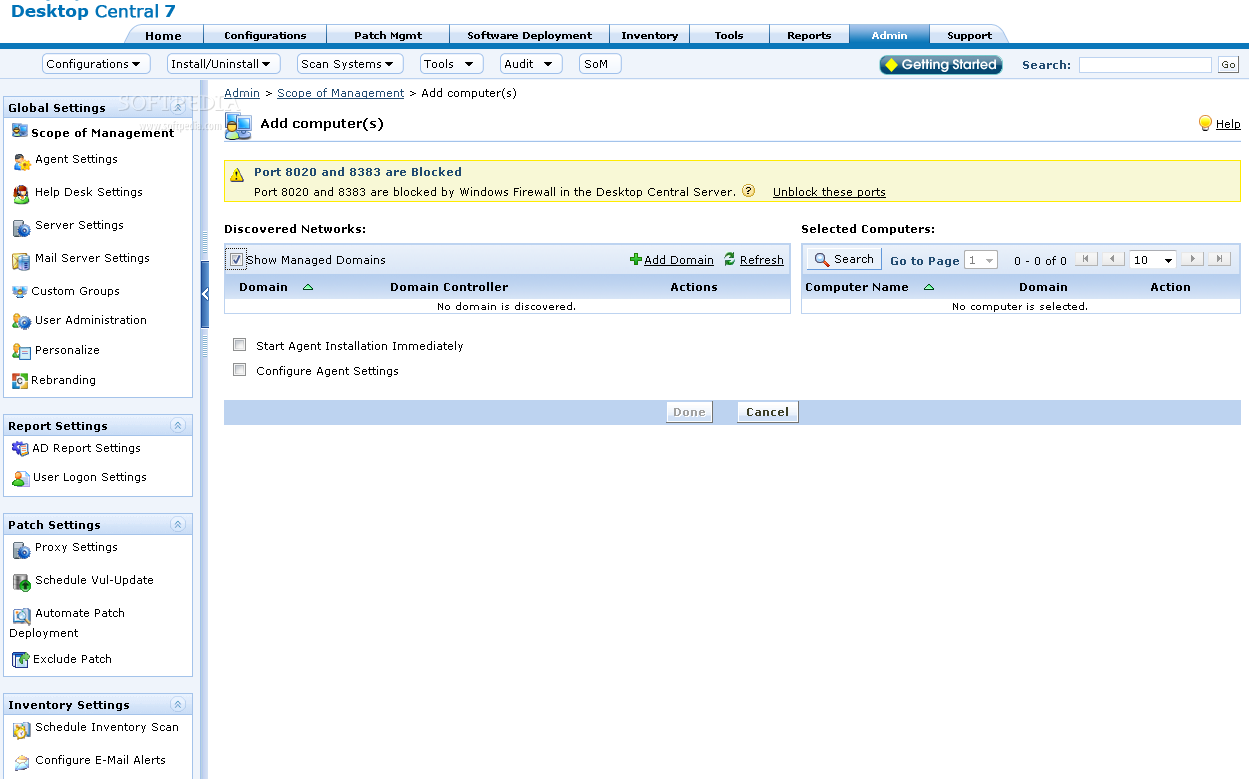Viewport: 1249px width, 779px height.
Task: Open the Configurations toolbar dropdown
Action: pos(96,64)
